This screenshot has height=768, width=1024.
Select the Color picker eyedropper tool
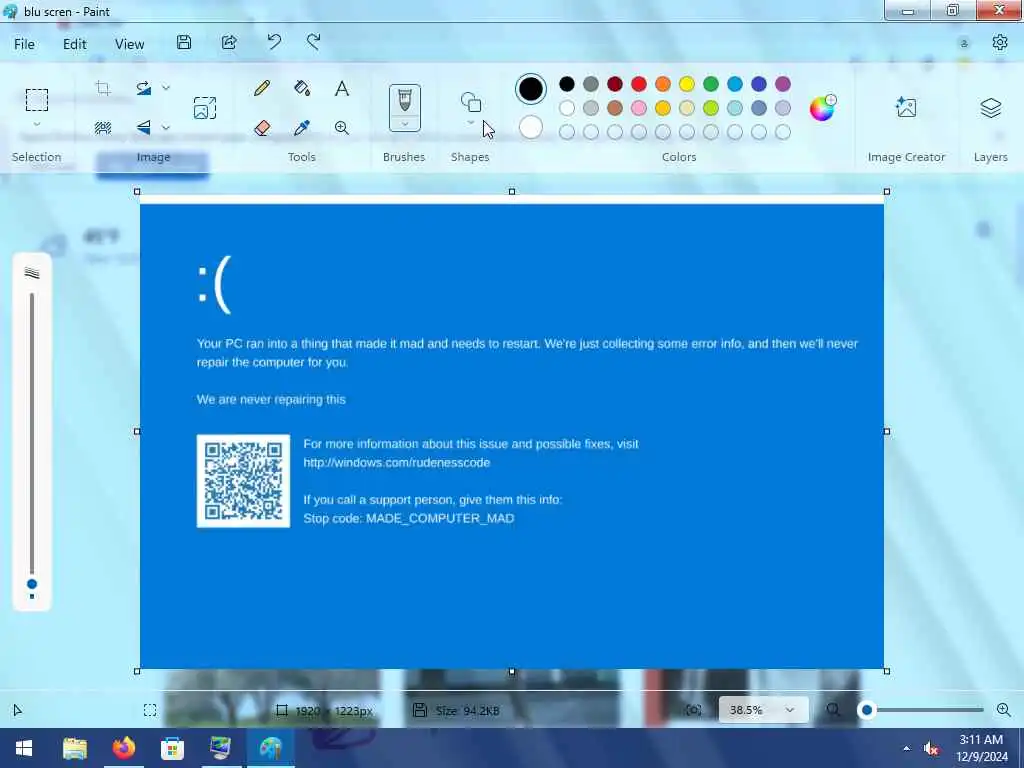tap(302, 127)
